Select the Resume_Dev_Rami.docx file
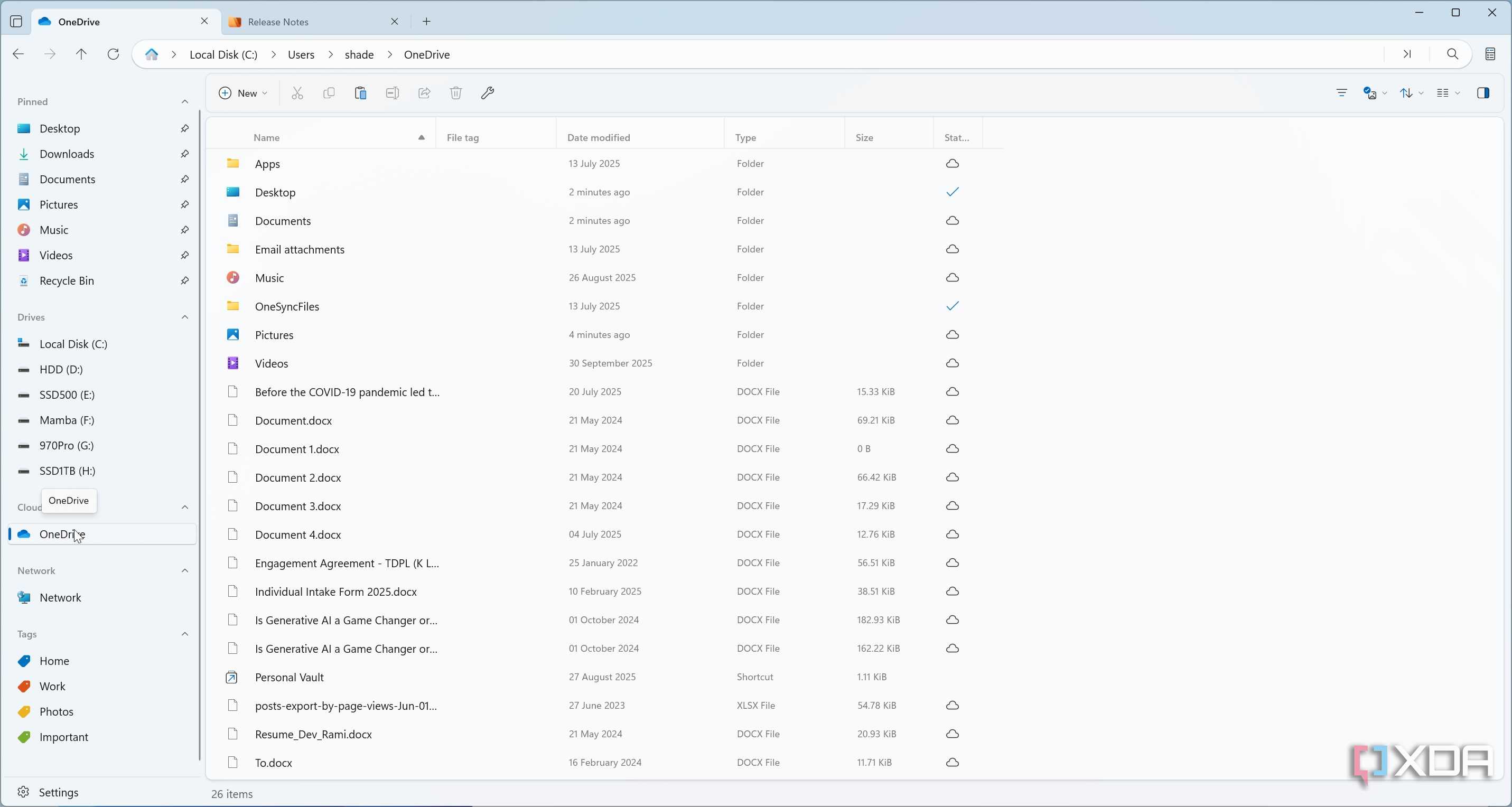This screenshot has height=807, width=1512. (604, 734)
